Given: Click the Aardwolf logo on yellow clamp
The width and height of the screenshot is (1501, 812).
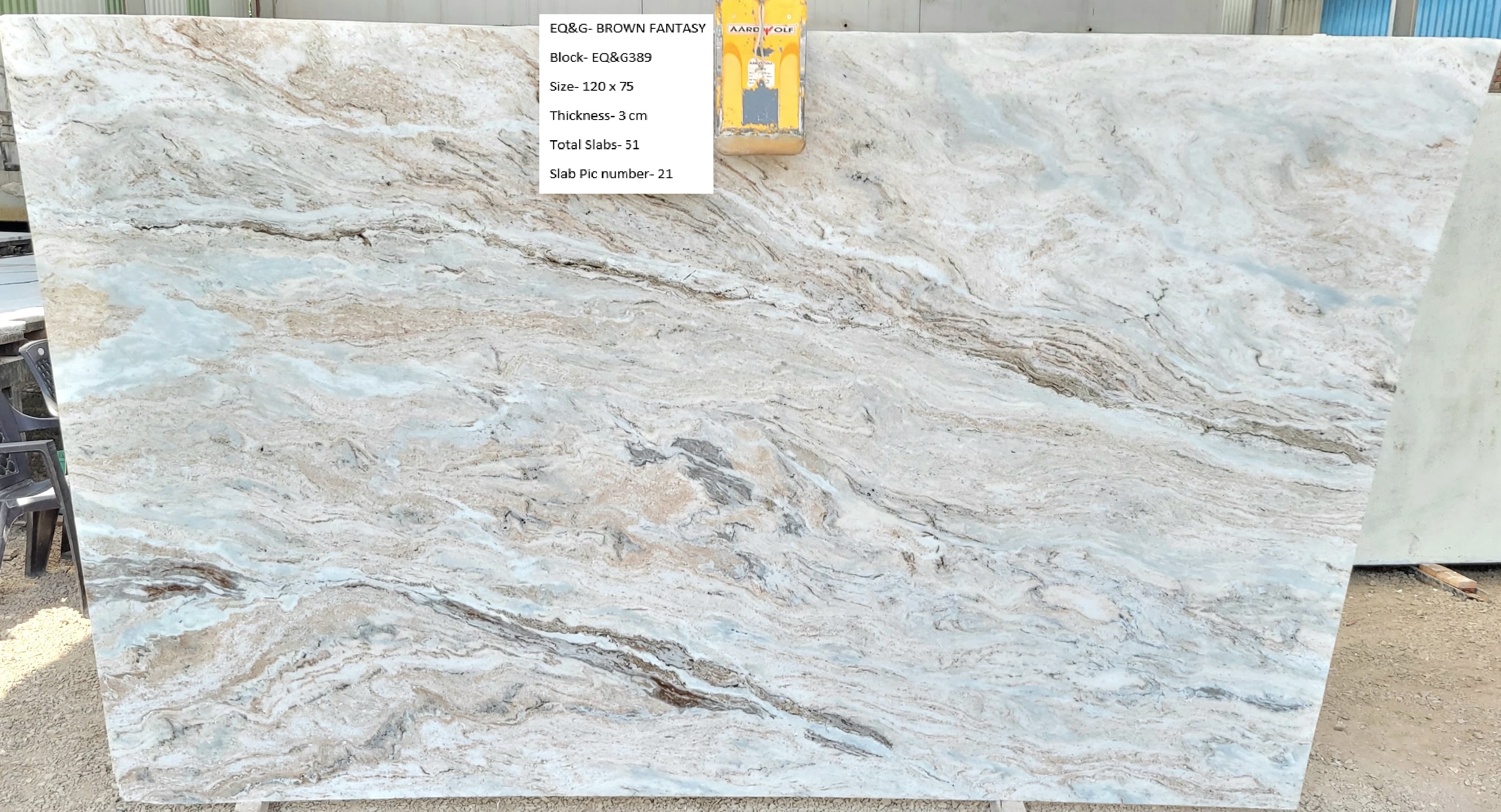Looking at the screenshot, I should 761,29.
